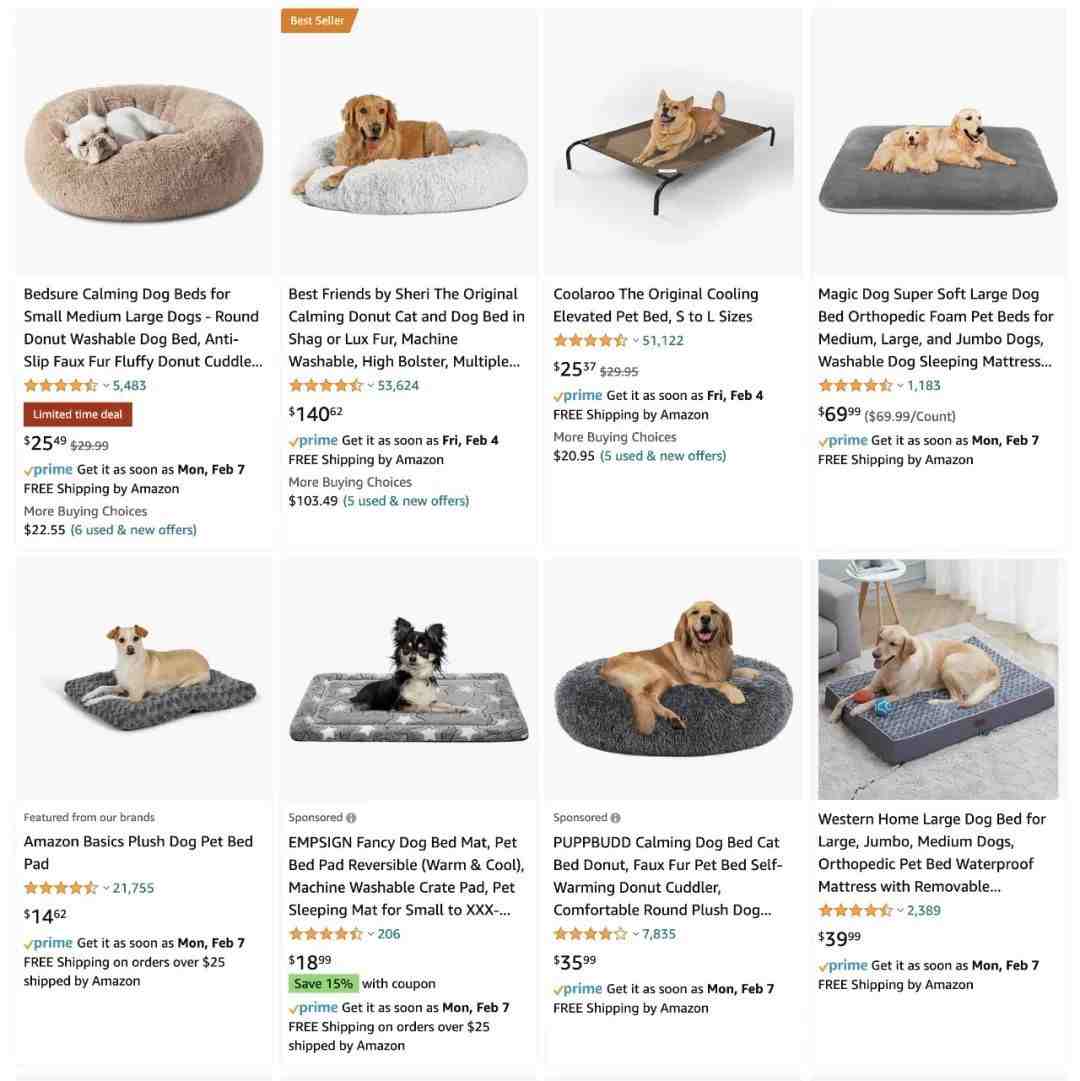Click the Sponsored info icon on PUPPBUDD listing
1080x1081 pixels.
615,818
